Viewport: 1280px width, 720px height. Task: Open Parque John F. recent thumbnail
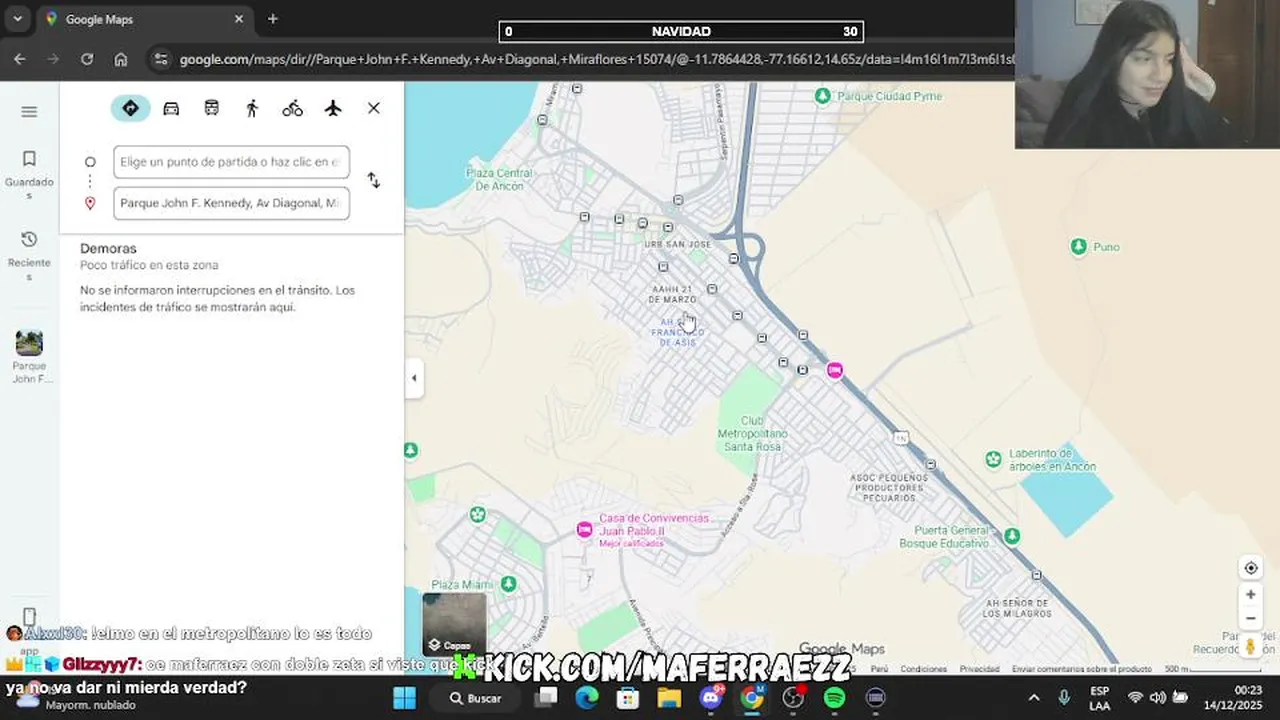(29, 356)
